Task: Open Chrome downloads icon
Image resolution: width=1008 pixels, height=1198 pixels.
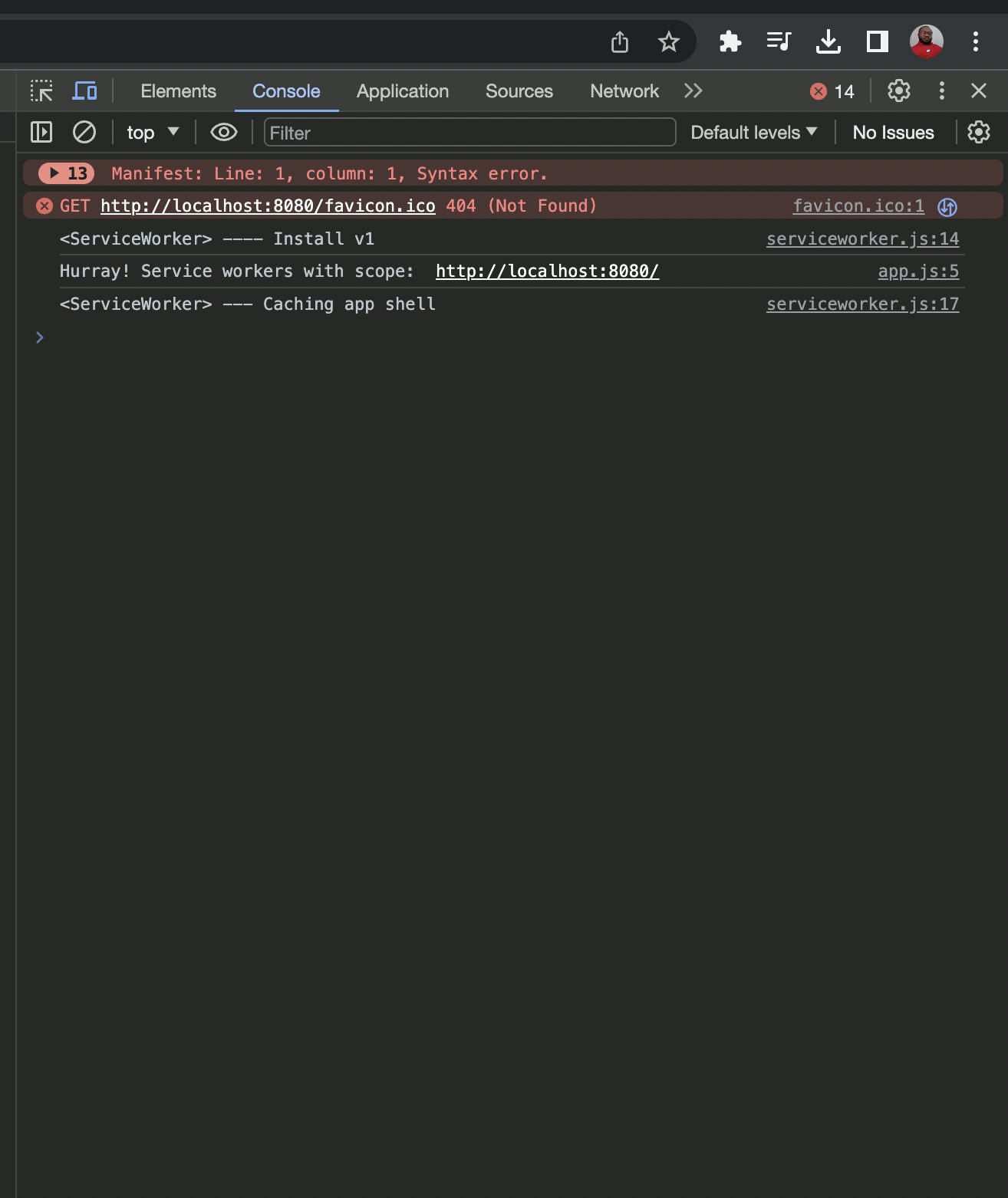Action: 828,41
